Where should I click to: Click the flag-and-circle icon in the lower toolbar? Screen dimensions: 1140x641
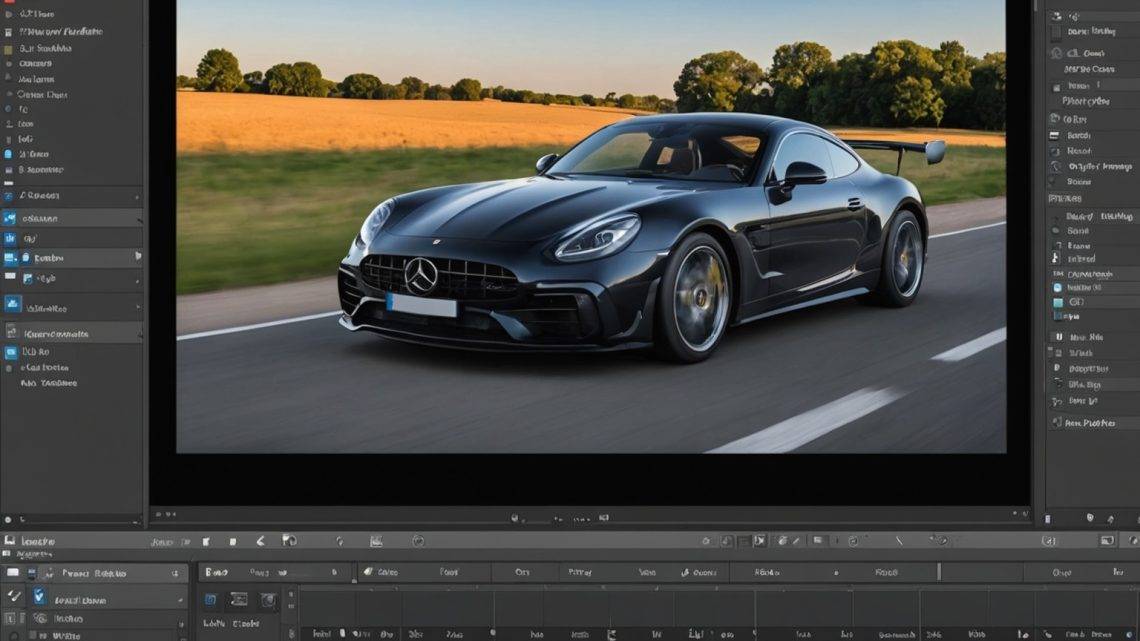click(289, 541)
